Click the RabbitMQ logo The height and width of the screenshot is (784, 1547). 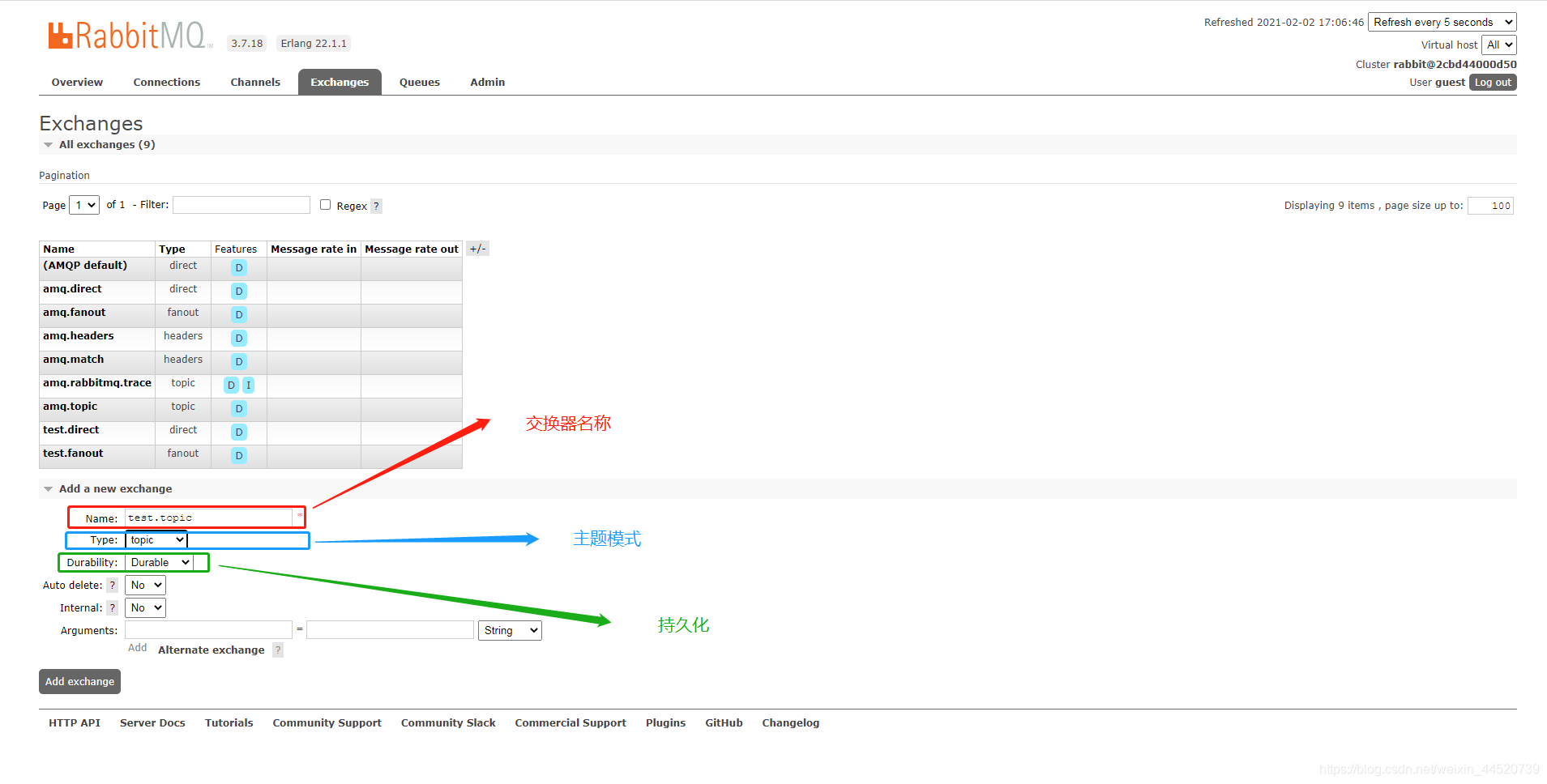pyautogui.click(x=130, y=36)
